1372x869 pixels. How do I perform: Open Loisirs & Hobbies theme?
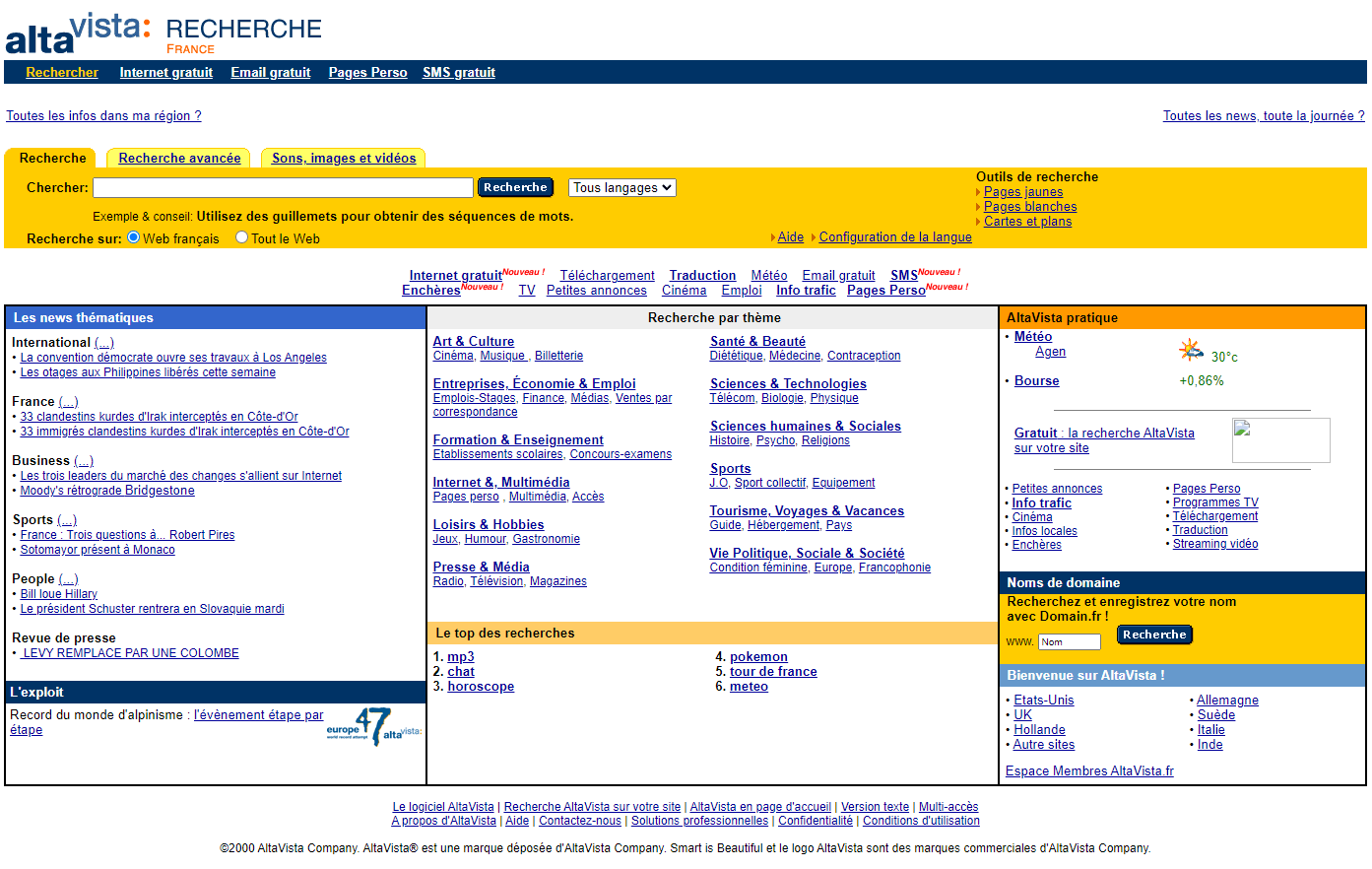489,524
